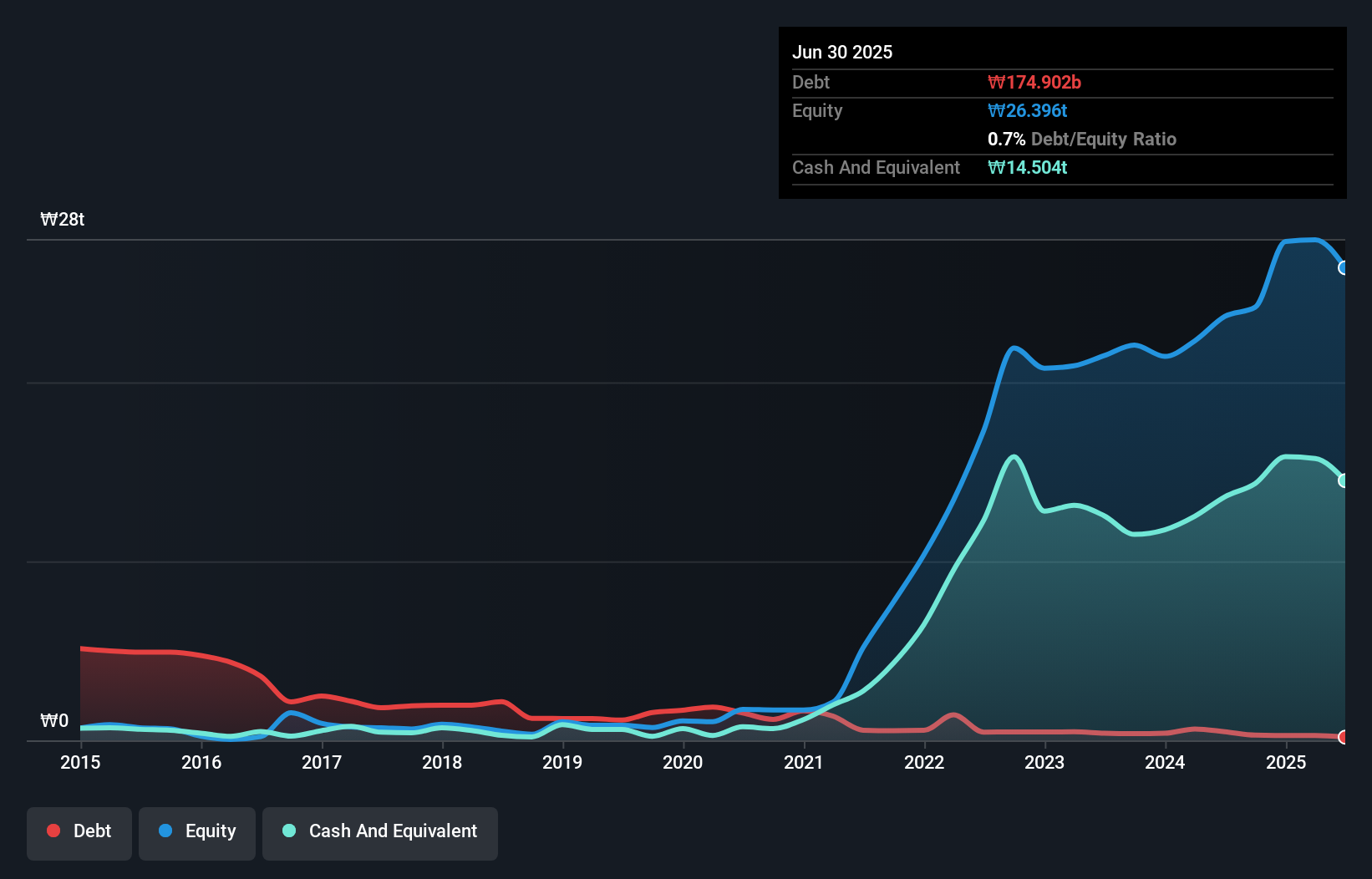Viewport: 1372px width, 879px height.
Task: Click the red Debt legend dot
Action: (x=53, y=831)
